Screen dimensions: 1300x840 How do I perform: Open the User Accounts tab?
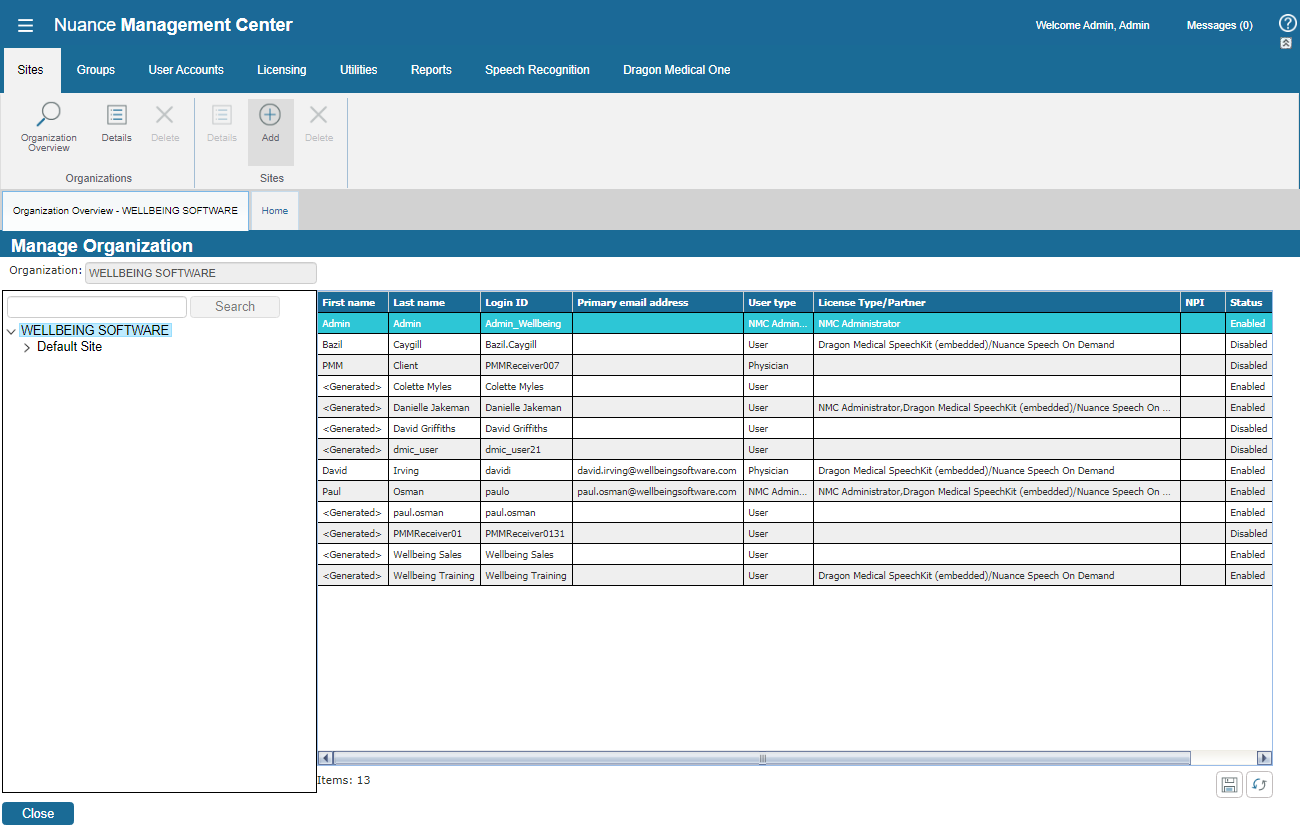186,70
